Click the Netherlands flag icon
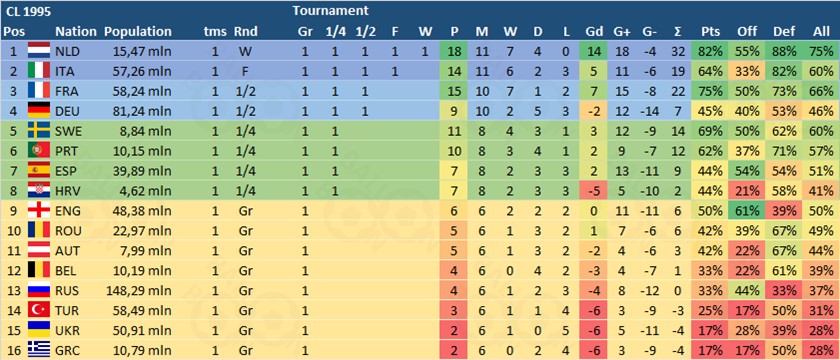 [39, 52]
